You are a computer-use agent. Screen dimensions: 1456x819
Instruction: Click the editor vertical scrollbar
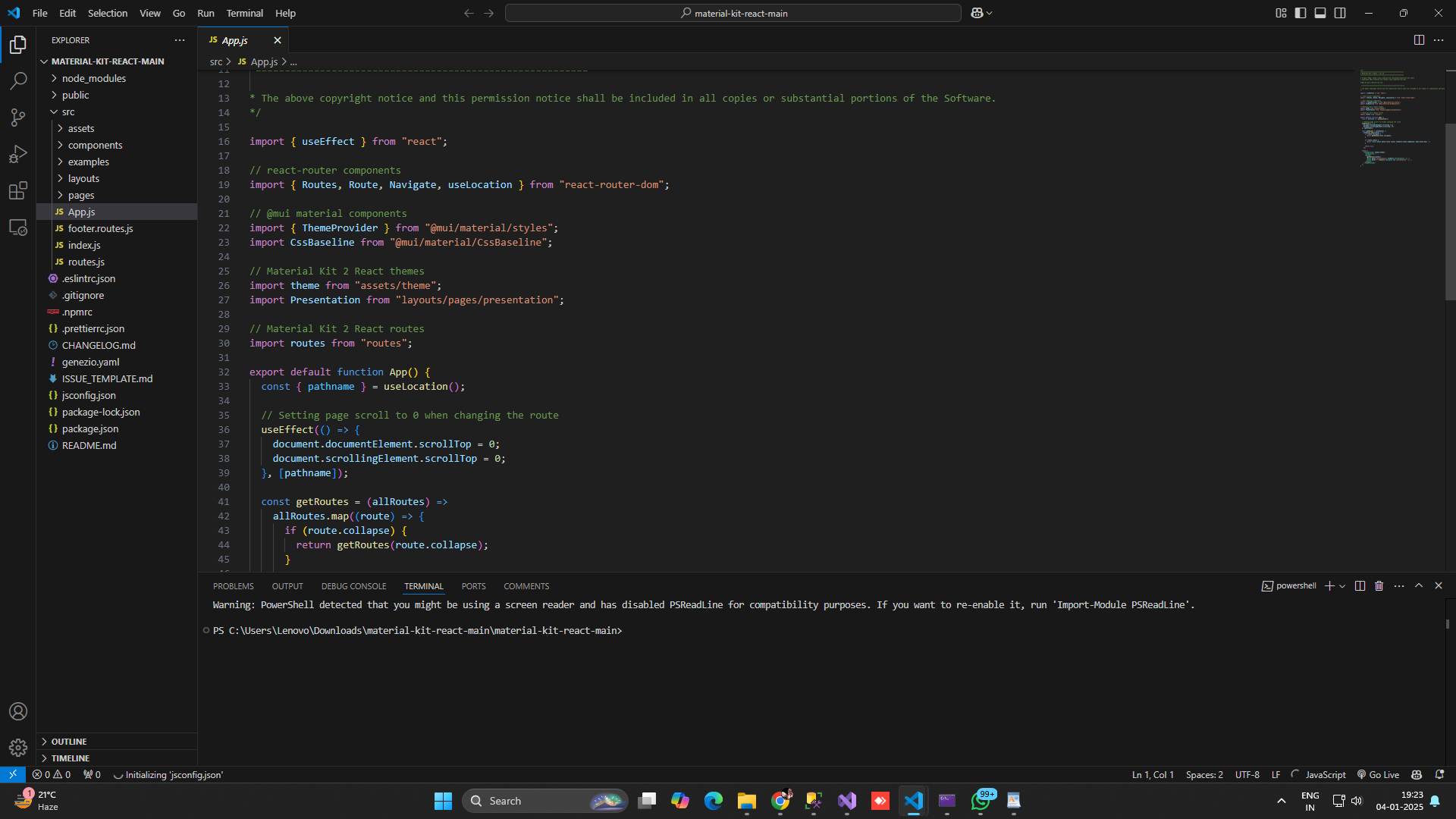point(1449,212)
